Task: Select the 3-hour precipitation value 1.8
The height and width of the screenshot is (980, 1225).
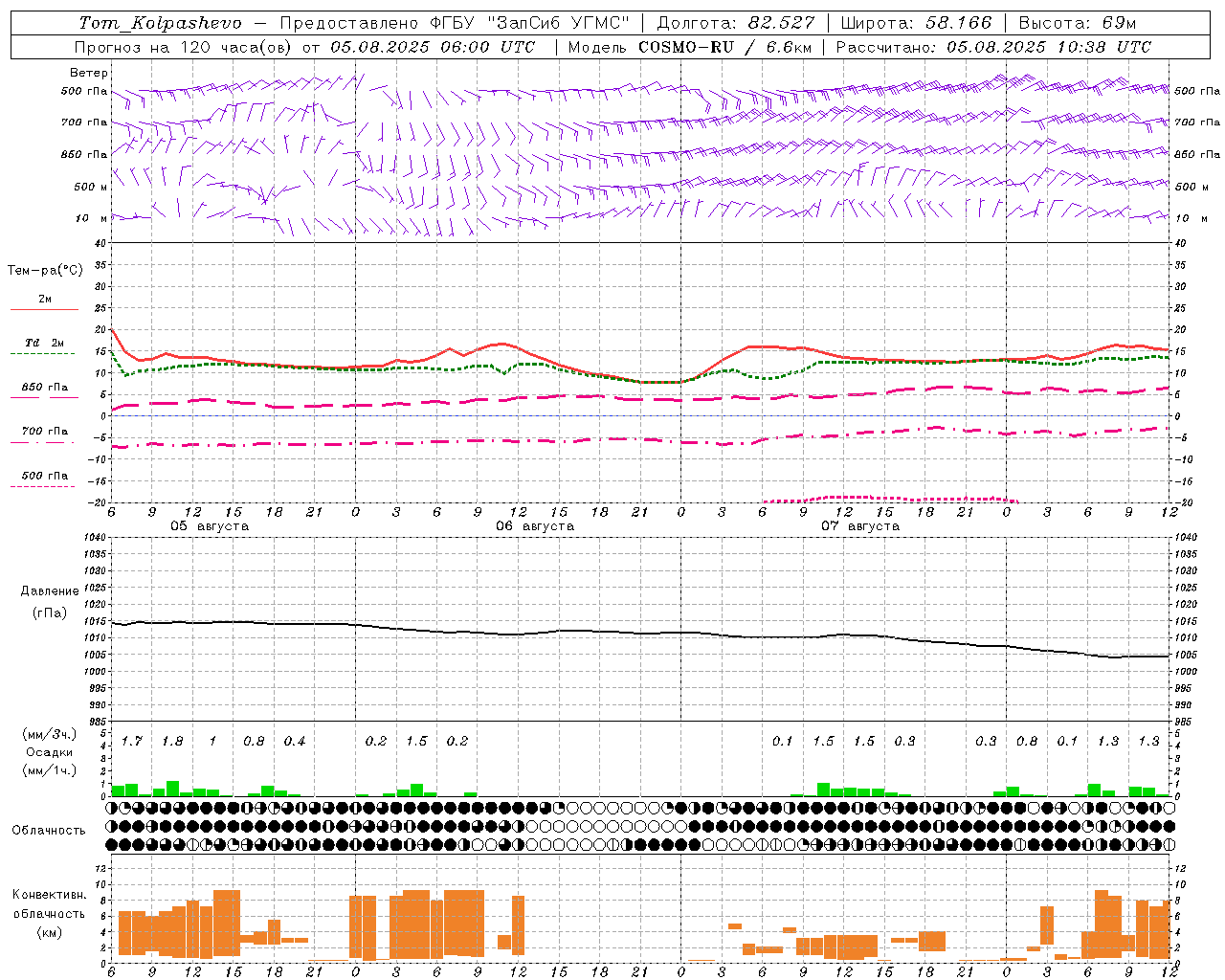Action: 172,742
